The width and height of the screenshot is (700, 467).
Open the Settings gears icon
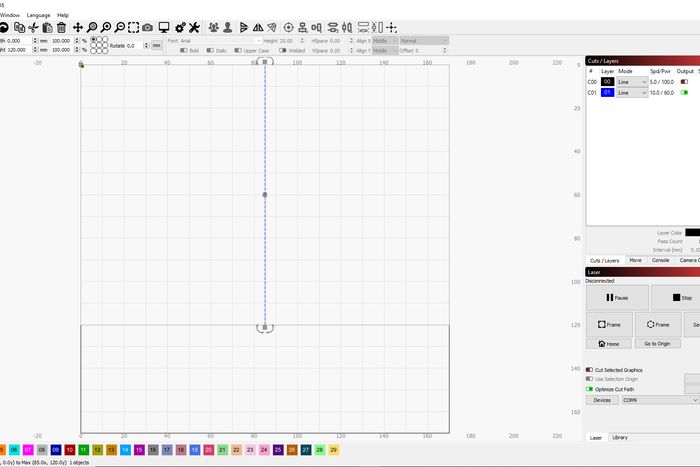[x=180, y=27]
